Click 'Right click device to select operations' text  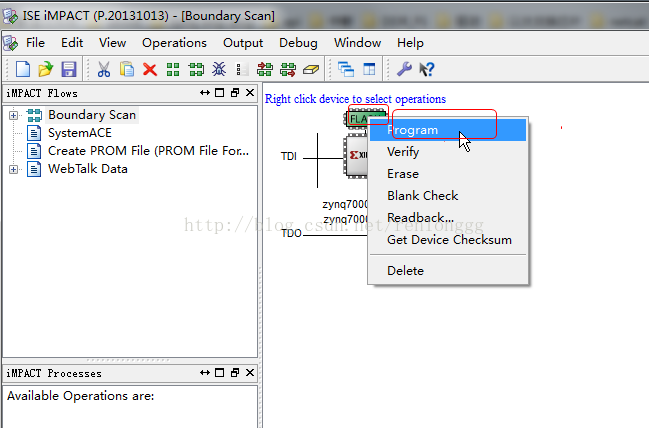coord(355,99)
